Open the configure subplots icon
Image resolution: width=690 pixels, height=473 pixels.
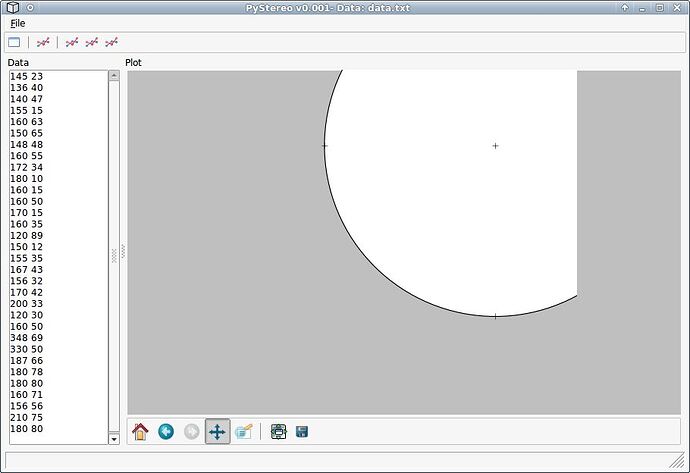279,432
